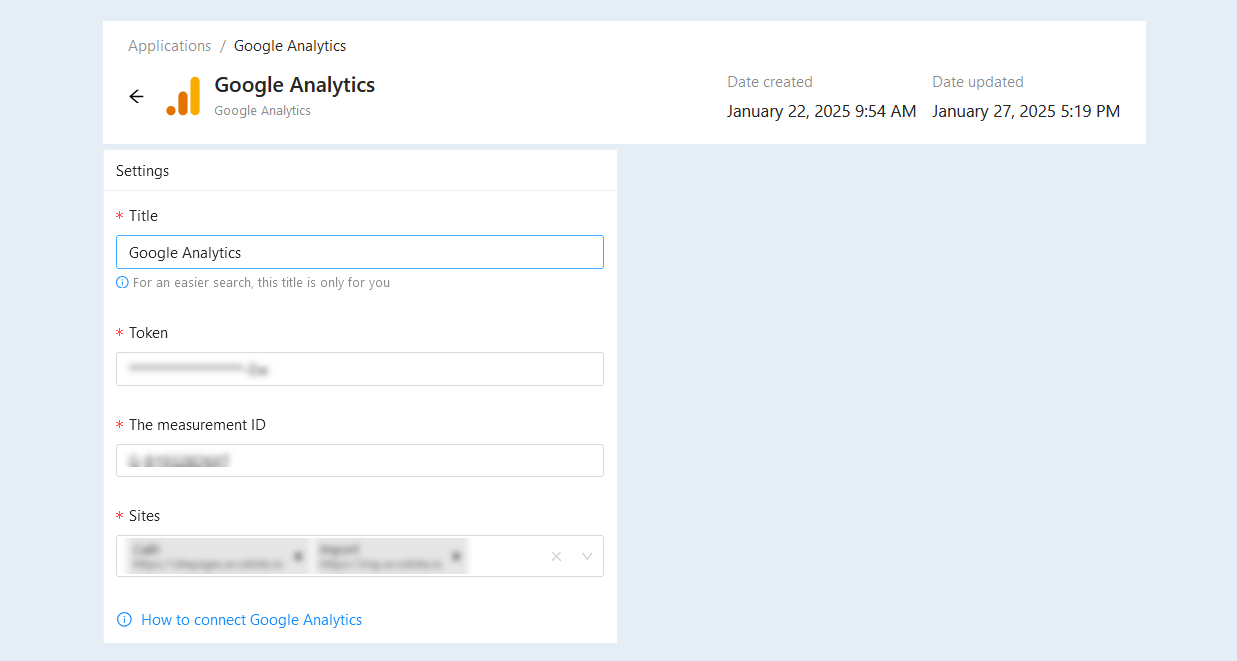Open How to connect Google Analytics link

tap(252, 620)
